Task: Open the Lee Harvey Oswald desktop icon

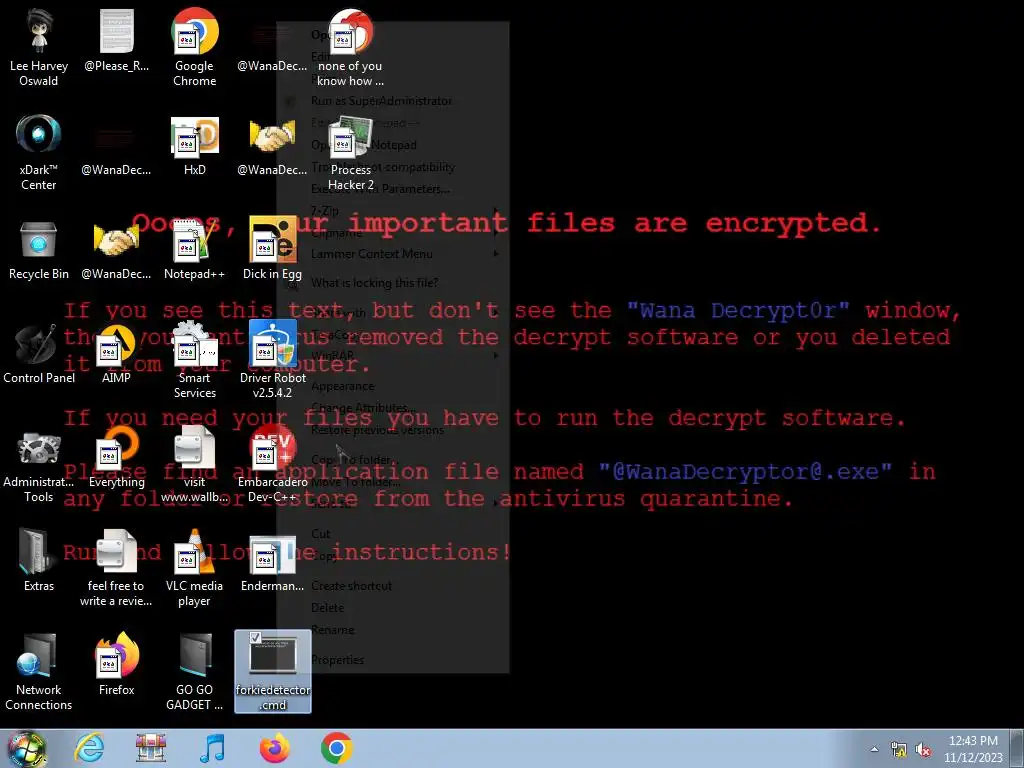Action: (39, 47)
